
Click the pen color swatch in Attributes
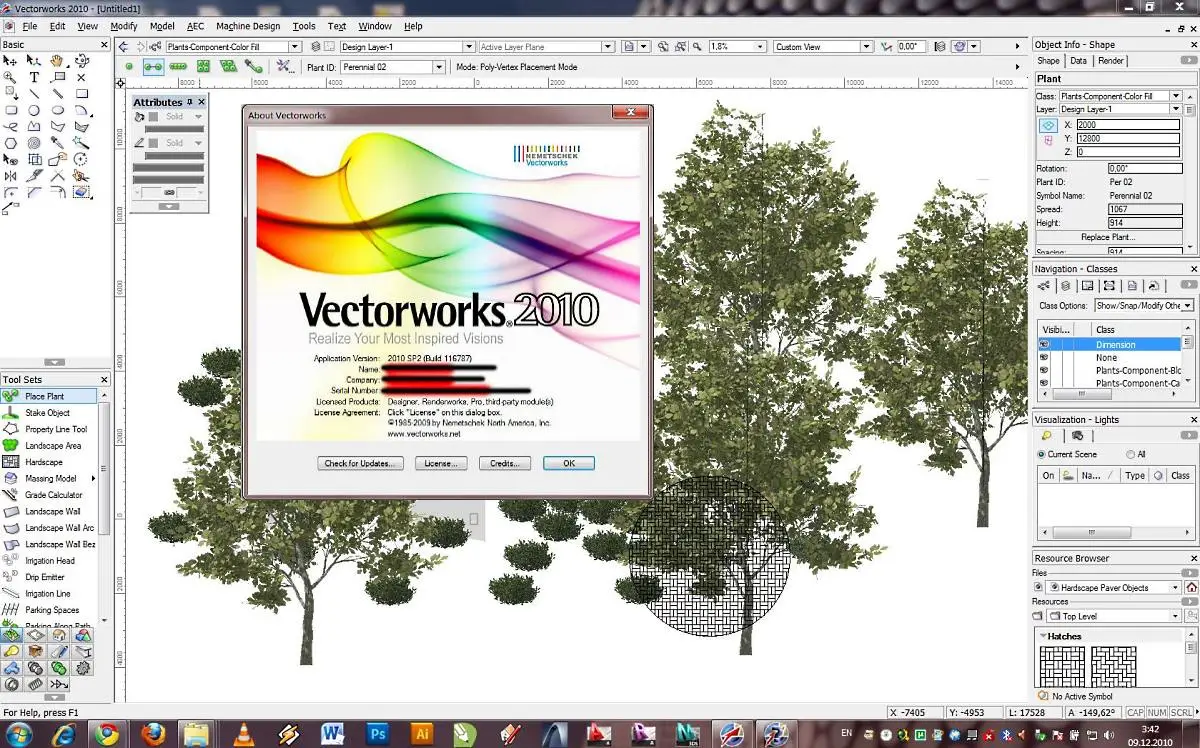coord(153,143)
